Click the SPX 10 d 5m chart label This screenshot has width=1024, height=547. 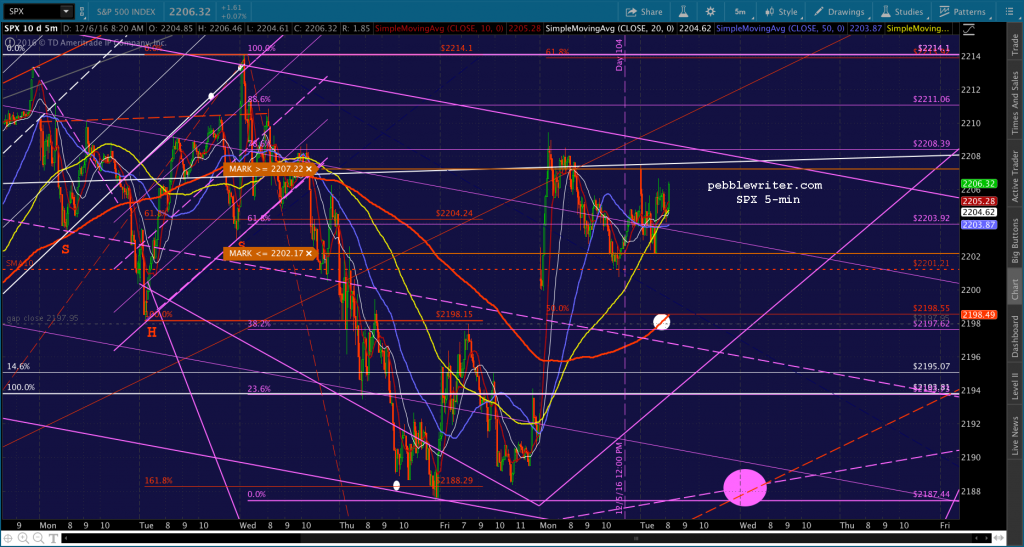(x=33, y=29)
